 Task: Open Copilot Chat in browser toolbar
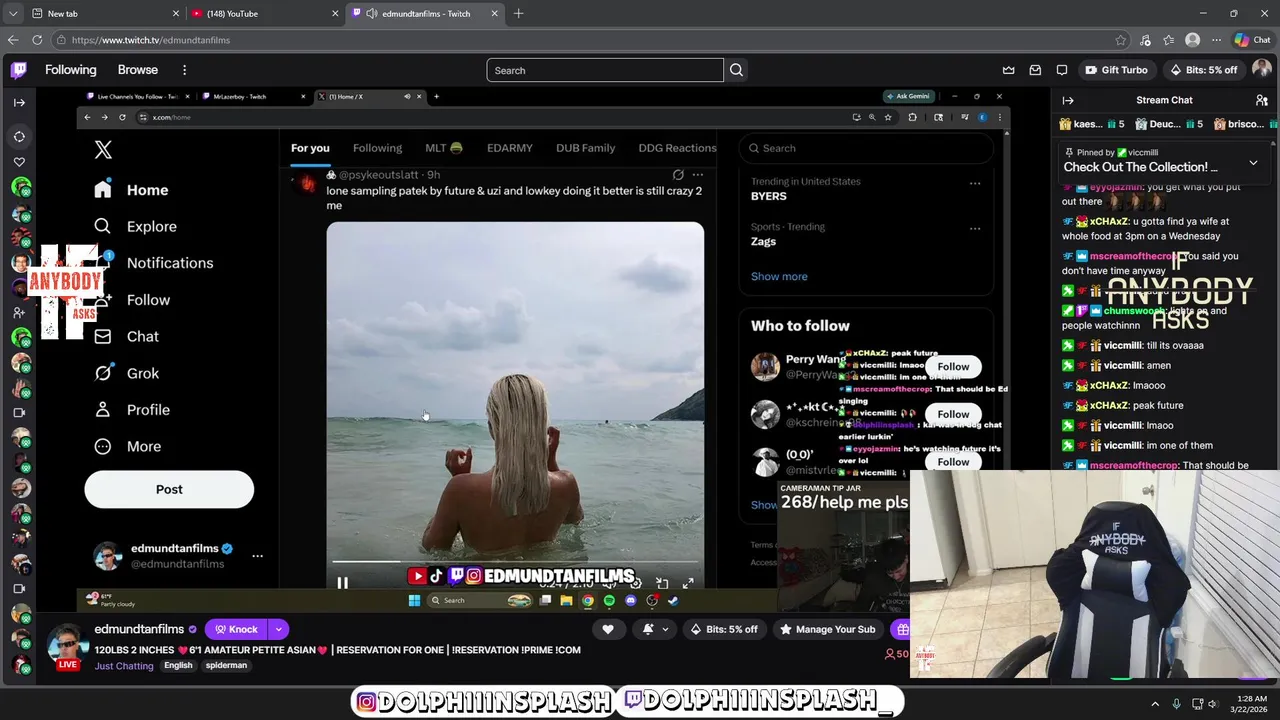(1253, 40)
